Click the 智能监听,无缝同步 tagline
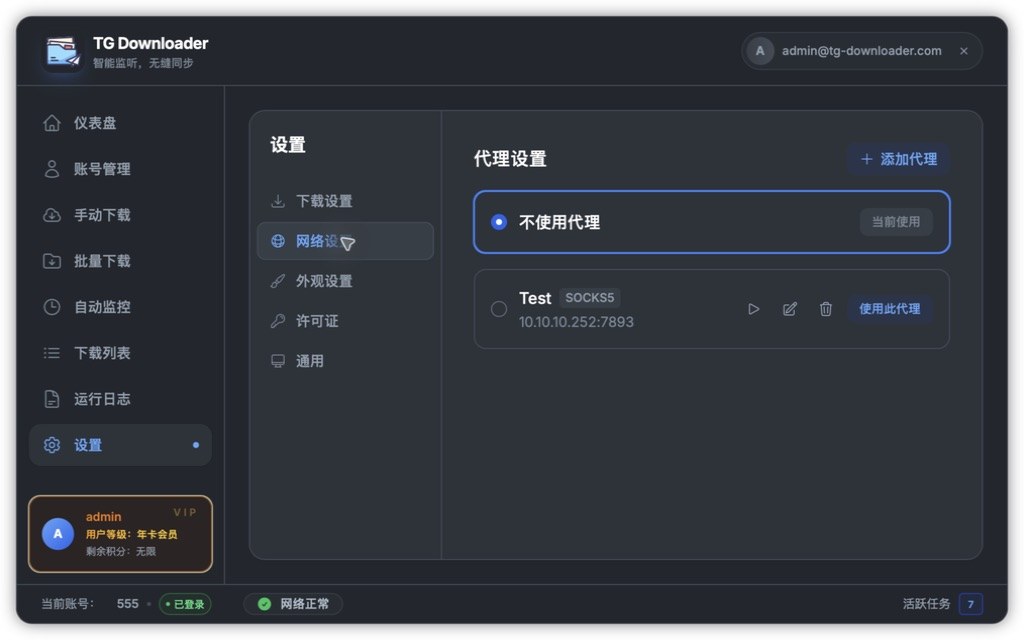This screenshot has height=640, width=1024. (143, 63)
